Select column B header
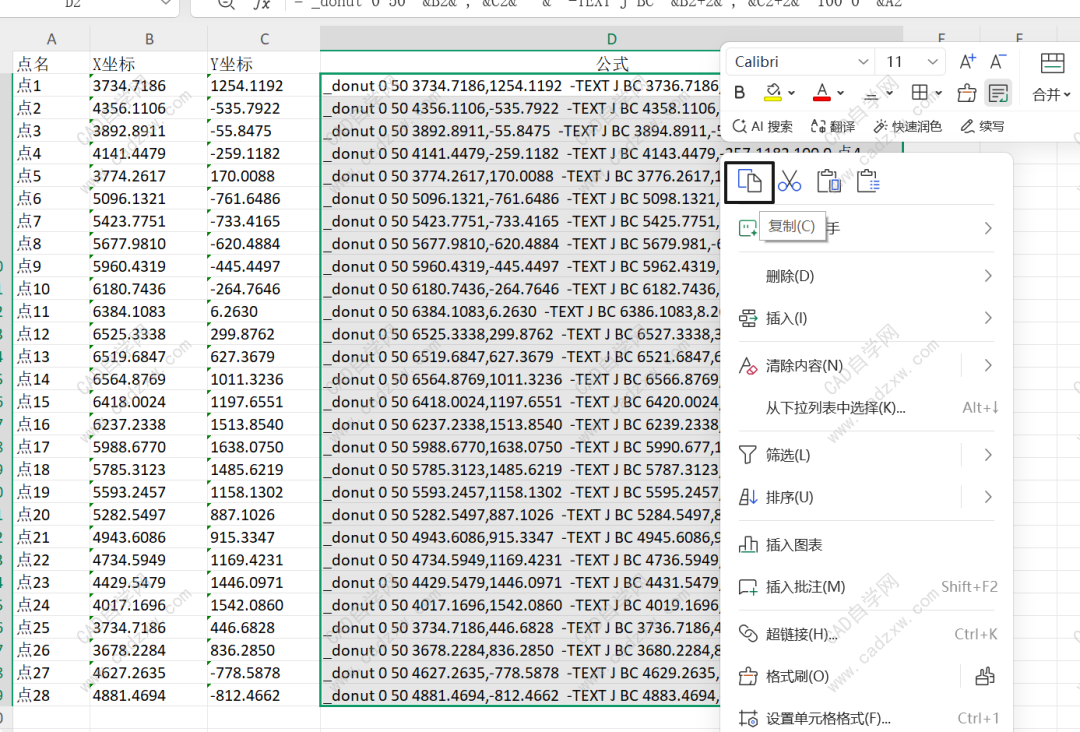Screen dimensions: 1080x732 tap(149, 39)
